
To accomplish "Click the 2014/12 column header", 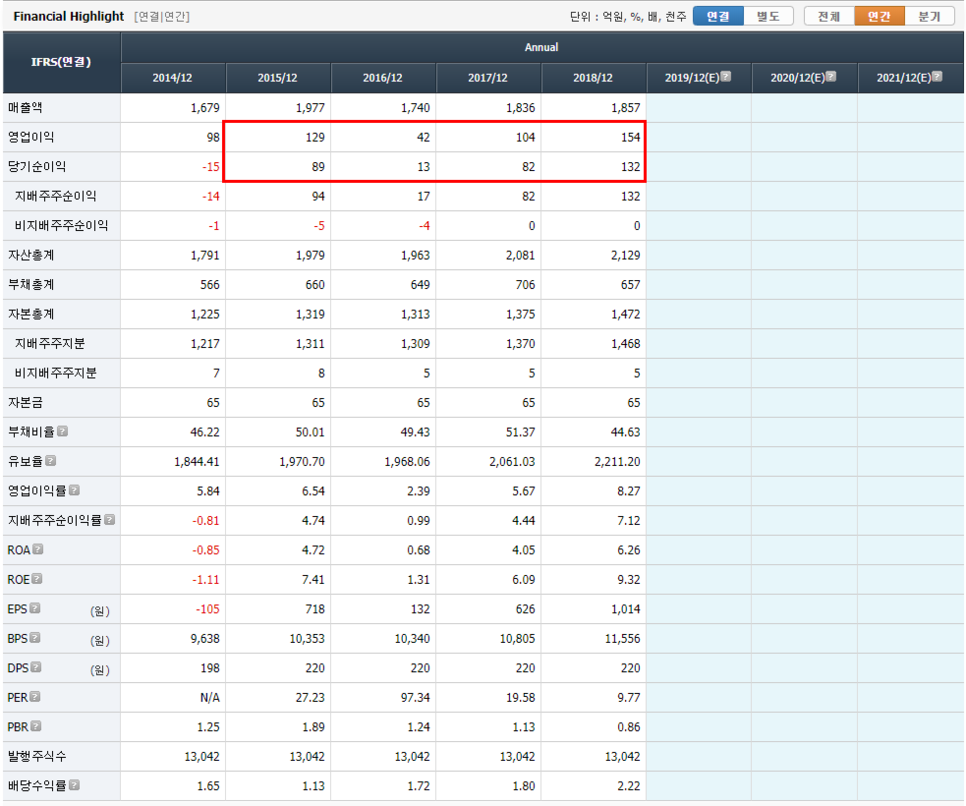I will point(172,78).
